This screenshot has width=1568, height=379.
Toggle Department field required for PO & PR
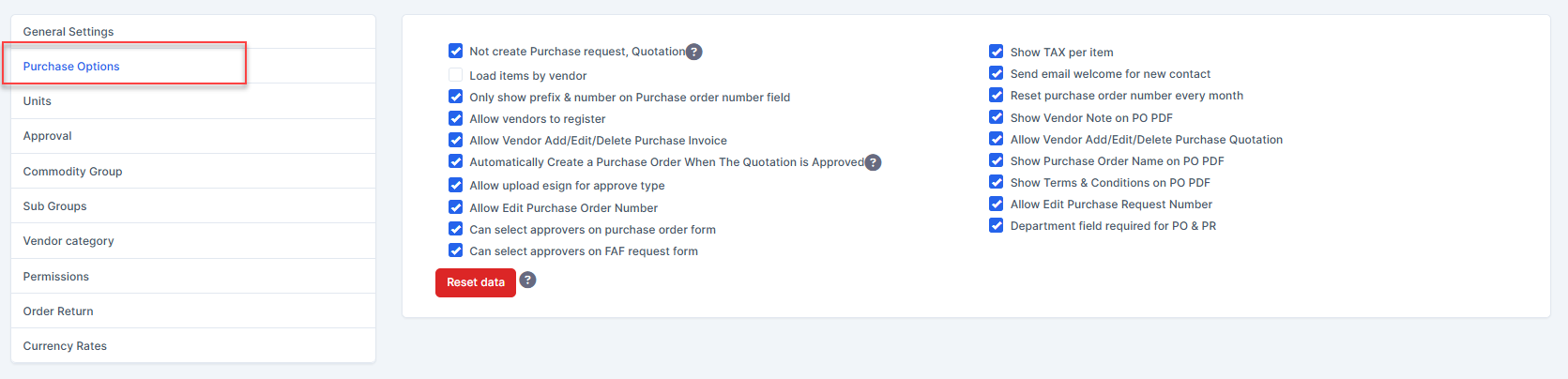pyautogui.click(x=997, y=225)
